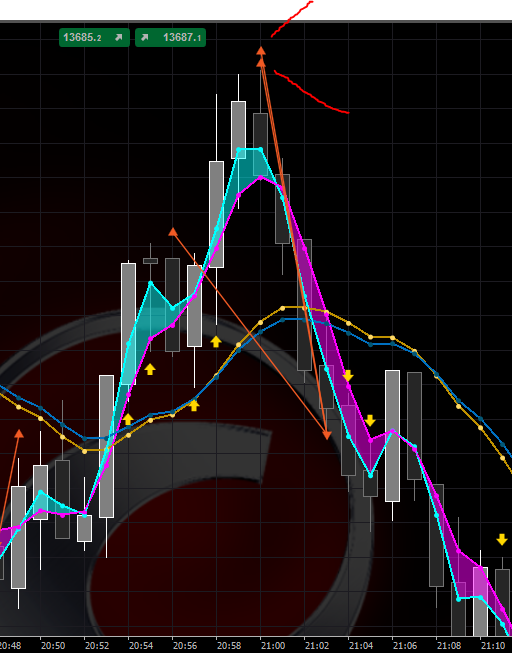Select the 21:04 time axis label
The image size is (512, 653).
[x=361, y=646]
